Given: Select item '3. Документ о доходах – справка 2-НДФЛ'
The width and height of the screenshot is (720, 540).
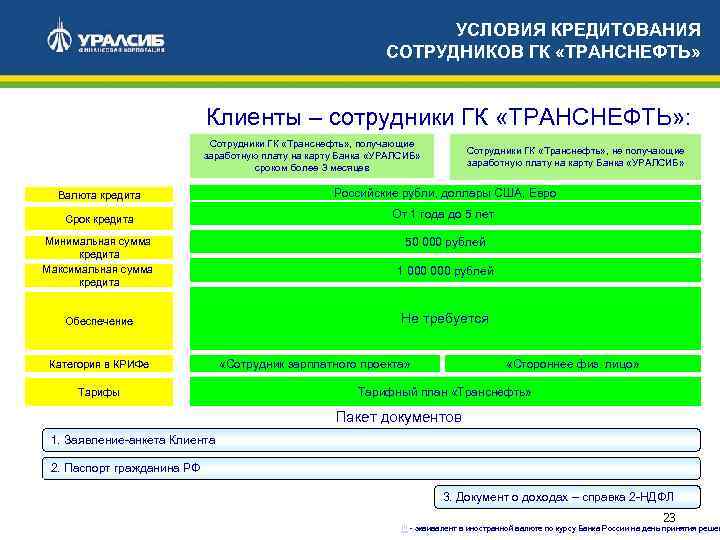Looking at the screenshot, I should click(x=567, y=497).
